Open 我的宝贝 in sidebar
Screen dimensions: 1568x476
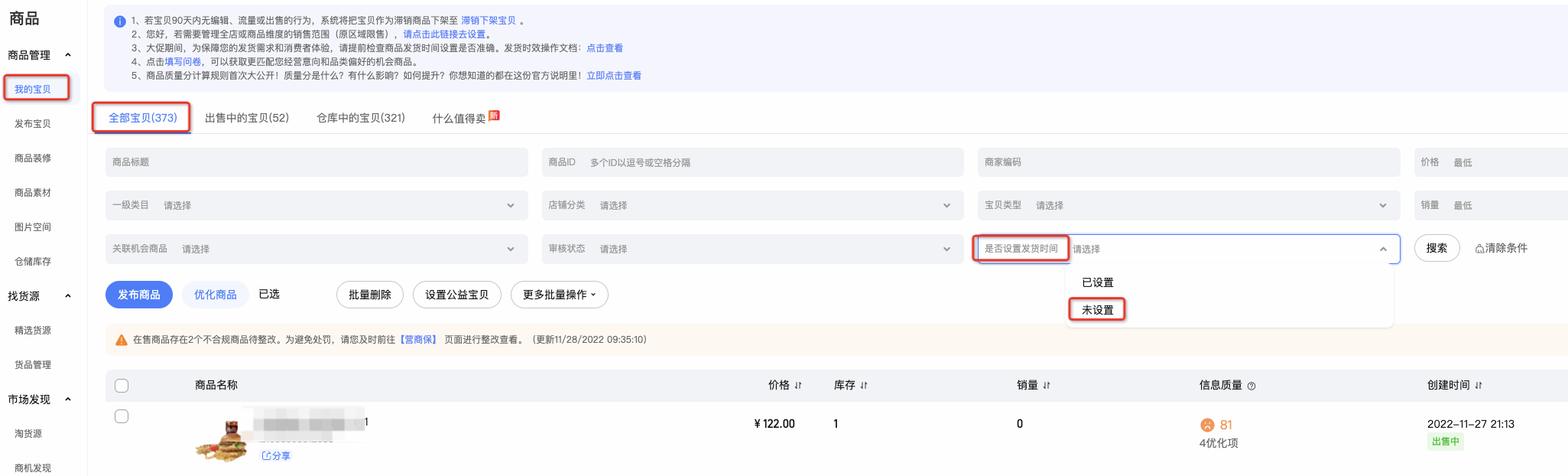pyautogui.click(x=33, y=90)
